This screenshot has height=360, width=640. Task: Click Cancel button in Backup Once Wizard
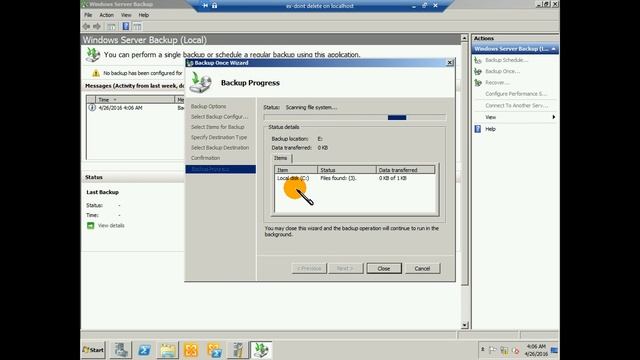tap(422, 269)
